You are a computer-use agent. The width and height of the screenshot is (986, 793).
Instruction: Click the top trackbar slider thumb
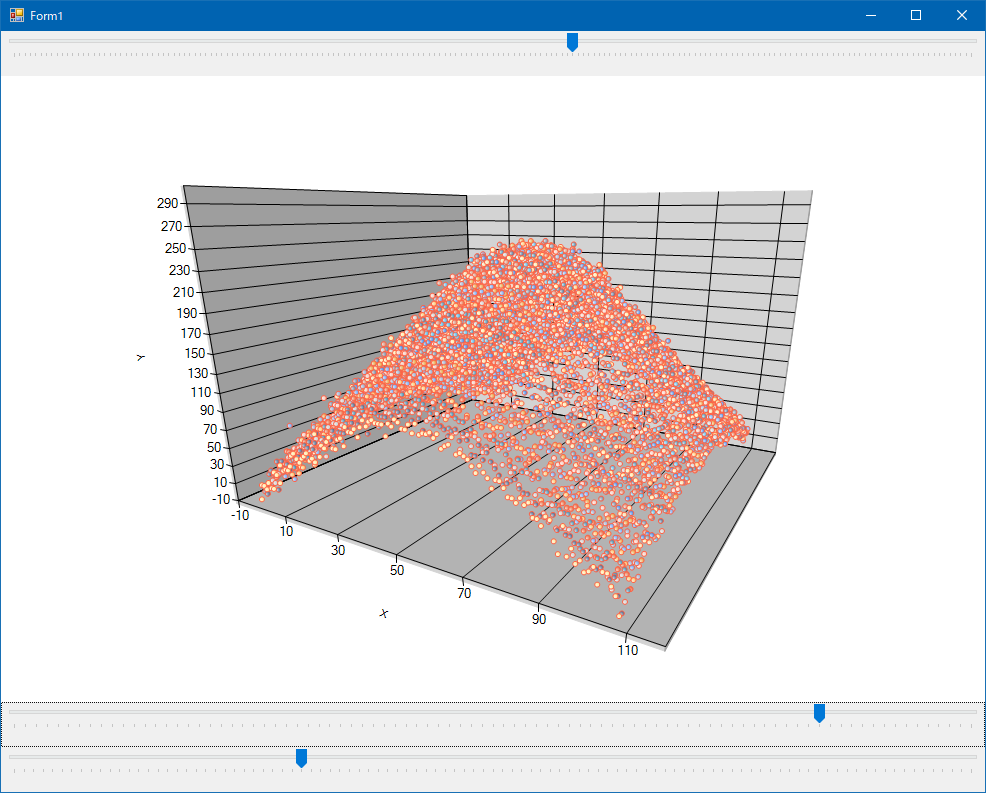point(572,42)
